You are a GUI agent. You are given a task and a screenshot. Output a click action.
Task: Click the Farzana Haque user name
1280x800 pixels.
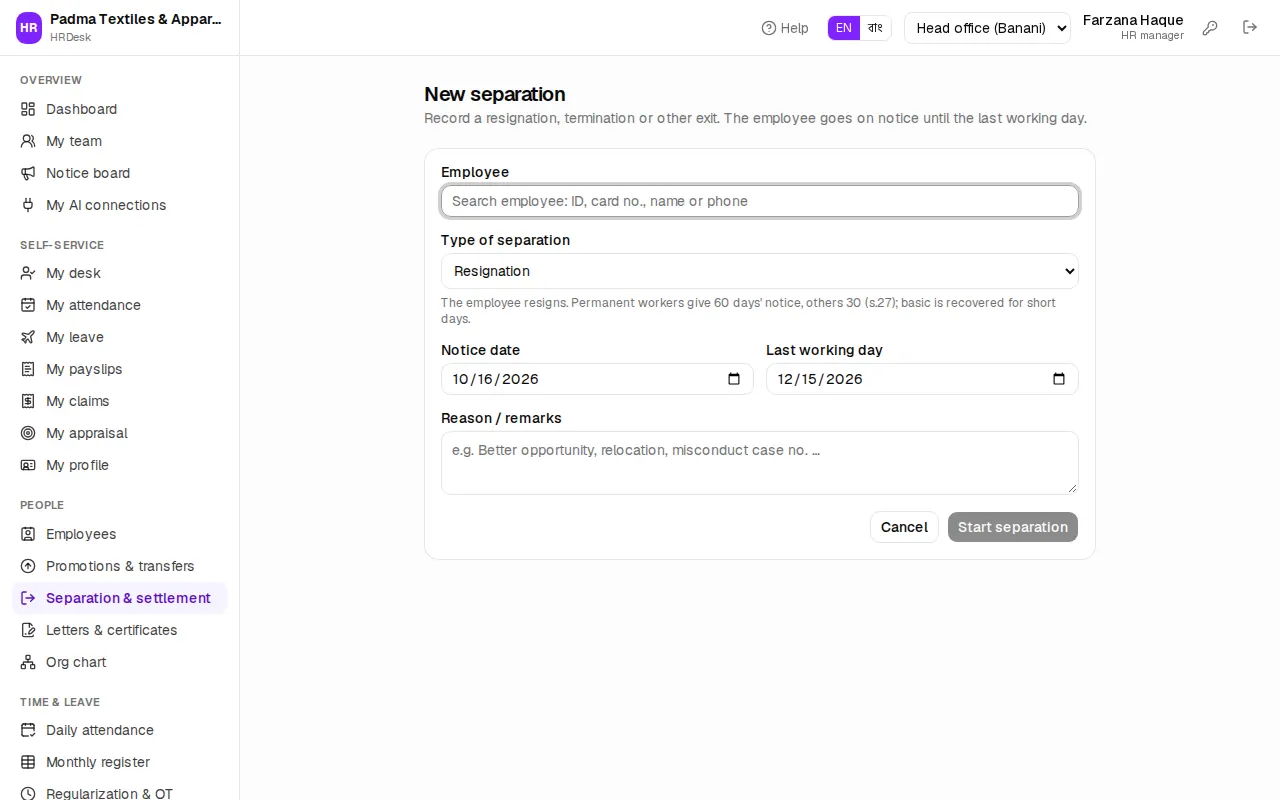click(x=1133, y=20)
